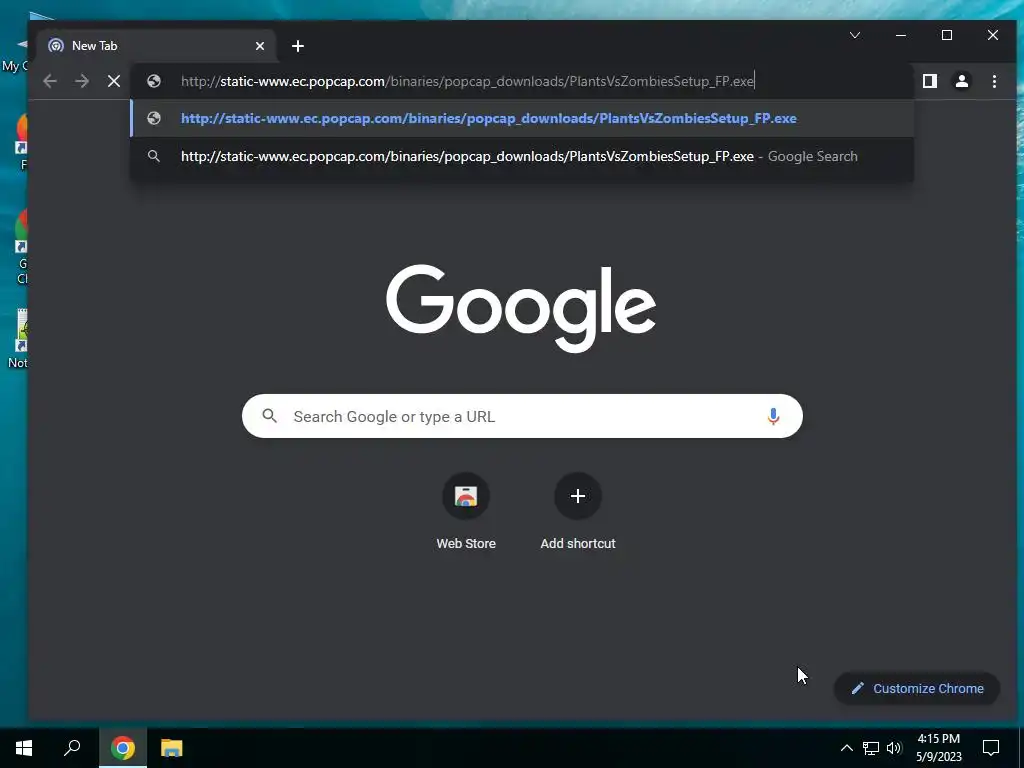Select the highlighted popcap URL suggestion
The height and width of the screenshot is (768, 1024).
click(x=522, y=118)
